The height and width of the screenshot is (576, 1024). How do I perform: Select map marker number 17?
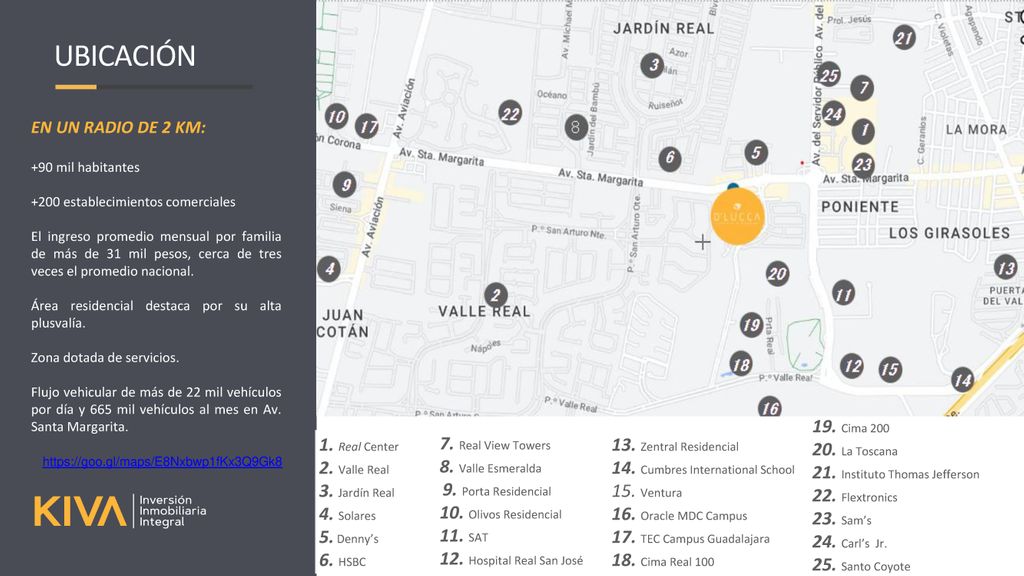pyautogui.click(x=367, y=126)
